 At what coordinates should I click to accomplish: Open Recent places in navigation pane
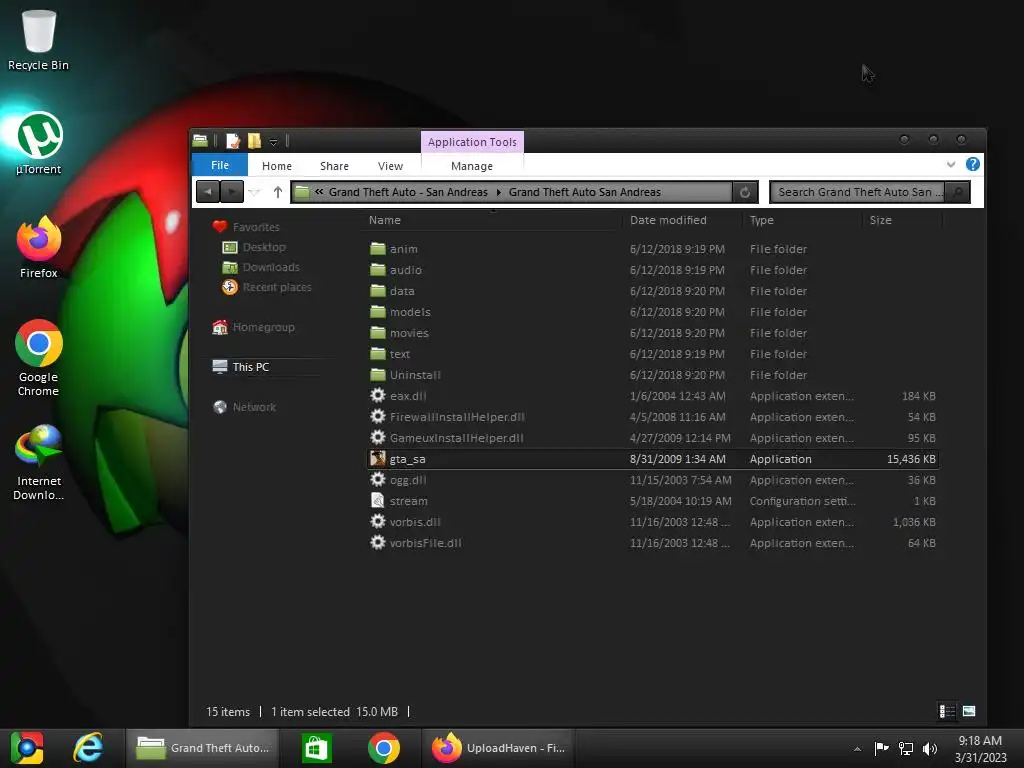(x=266, y=287)
